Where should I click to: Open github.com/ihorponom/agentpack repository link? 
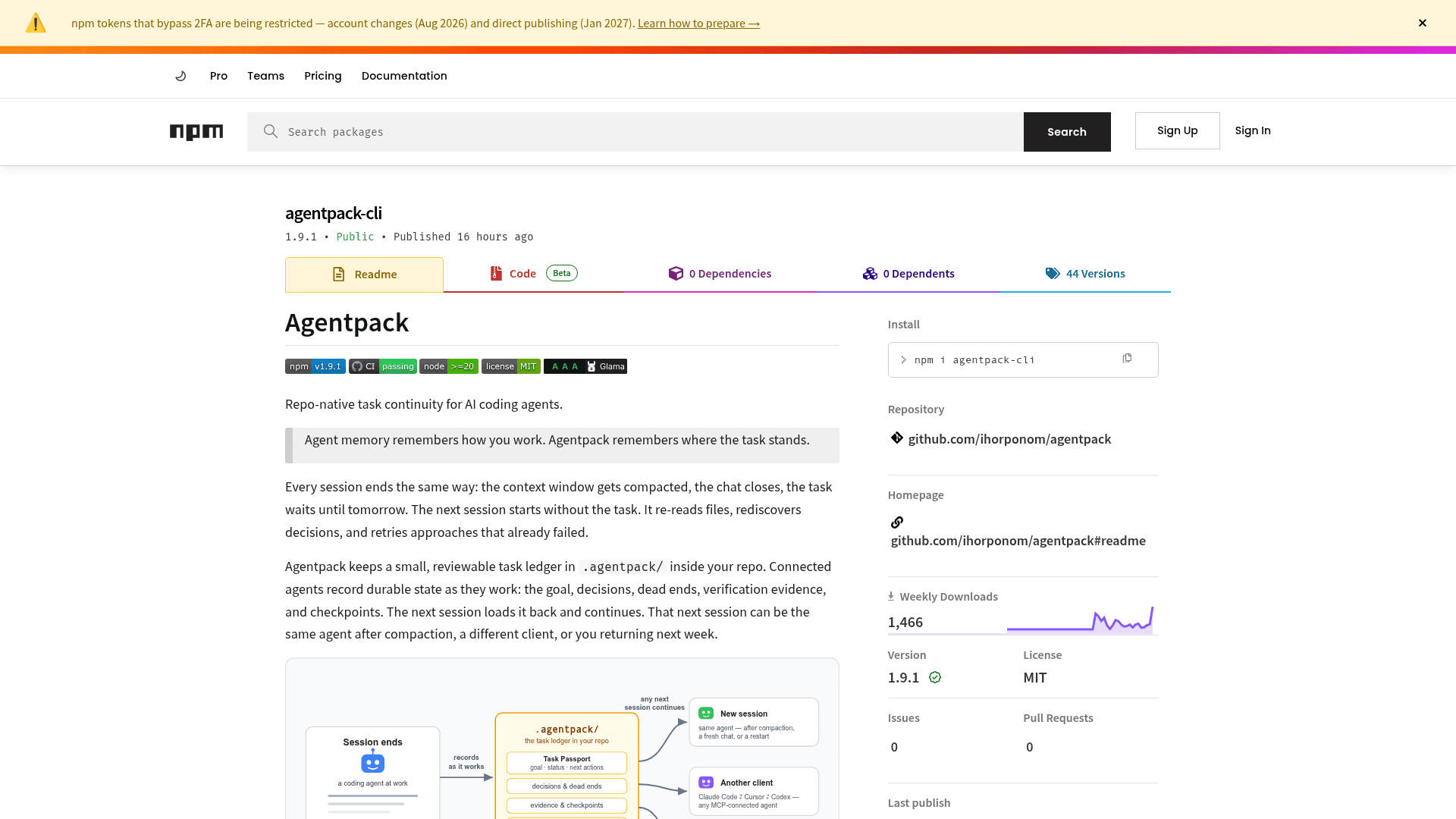pyautogui.click(x=1009, y=439)
